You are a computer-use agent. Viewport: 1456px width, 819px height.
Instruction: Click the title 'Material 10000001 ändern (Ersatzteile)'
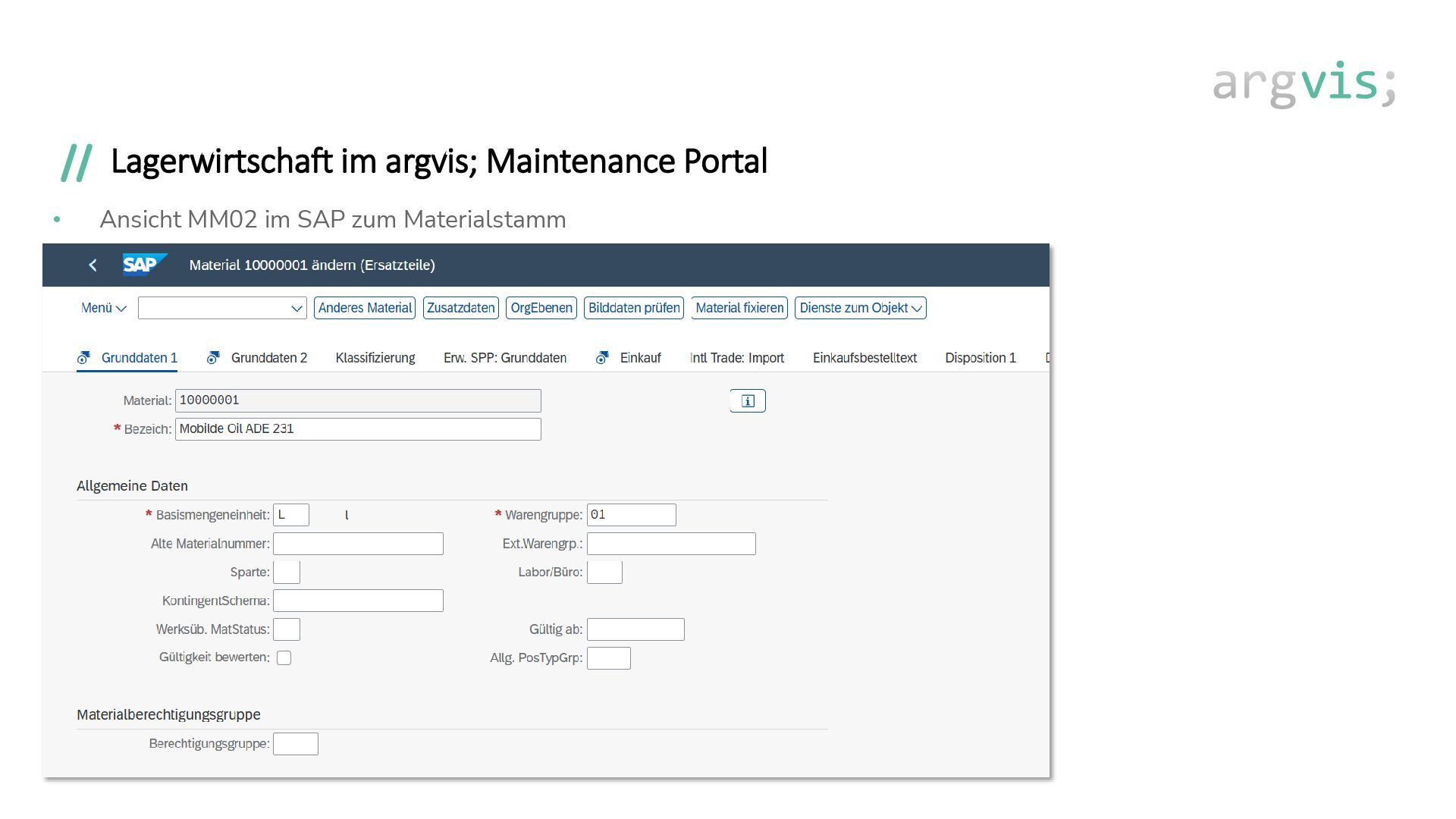(312, 265)
